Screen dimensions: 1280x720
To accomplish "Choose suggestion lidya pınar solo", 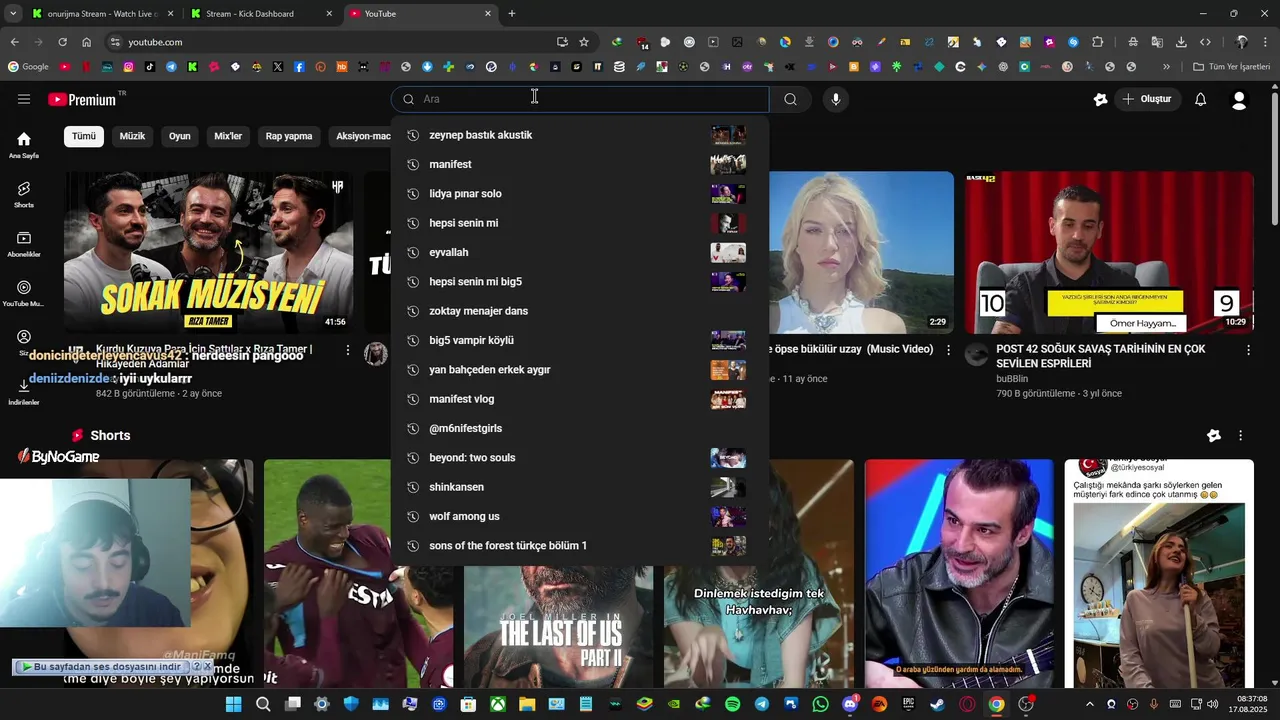I will pos(580,194).
